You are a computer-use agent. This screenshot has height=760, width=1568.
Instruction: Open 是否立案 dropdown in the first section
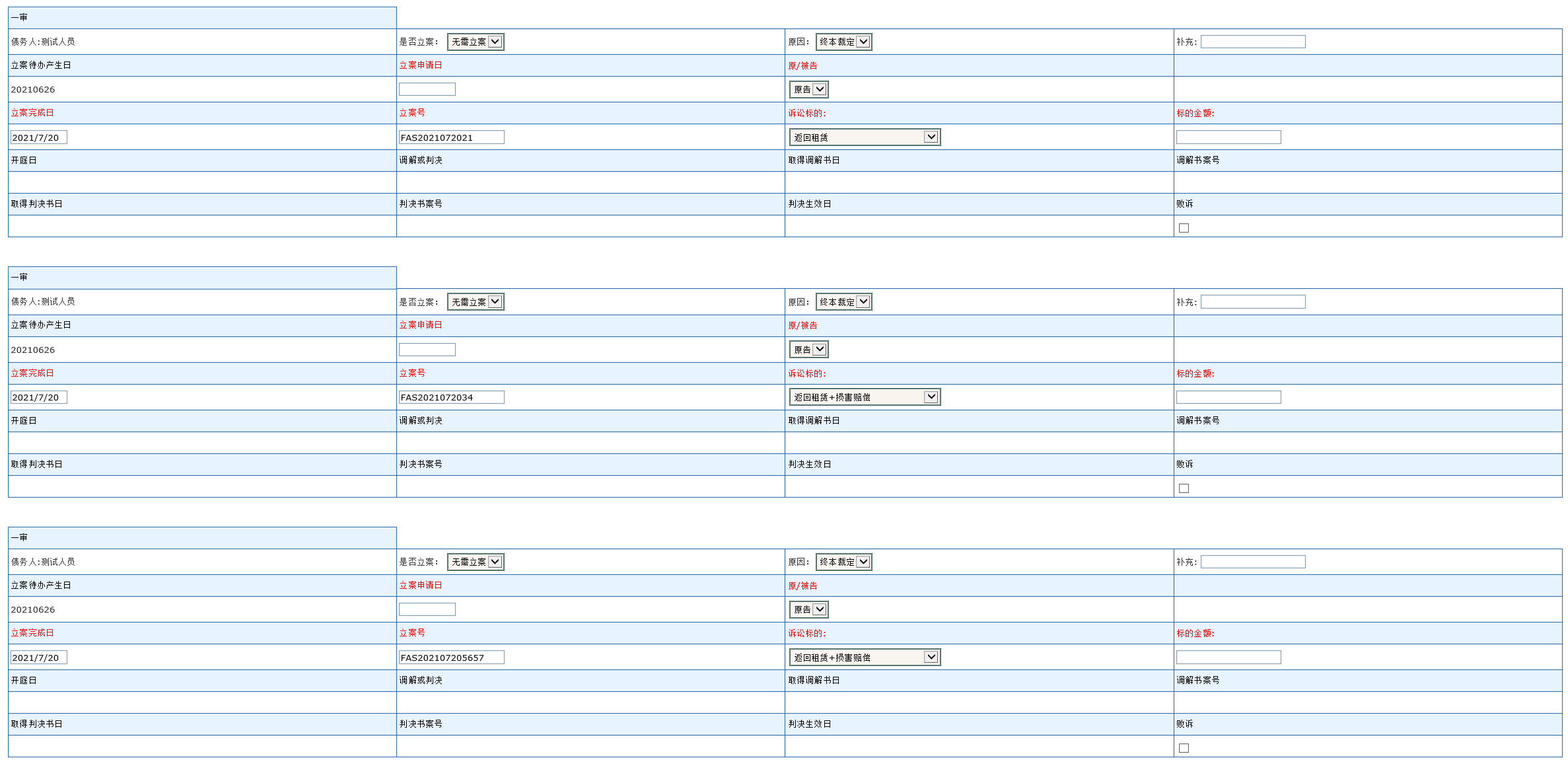[x=476, y=42]
